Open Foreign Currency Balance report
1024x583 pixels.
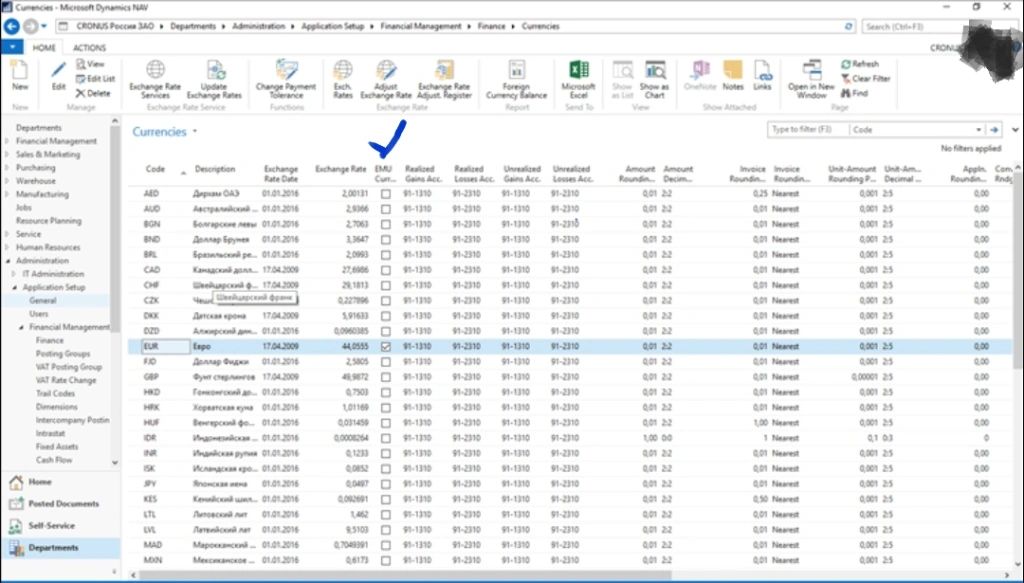(x=516, y=70)
